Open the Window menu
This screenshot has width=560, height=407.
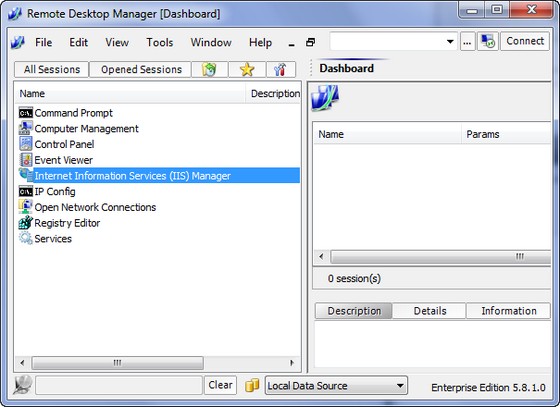point(211,42)
